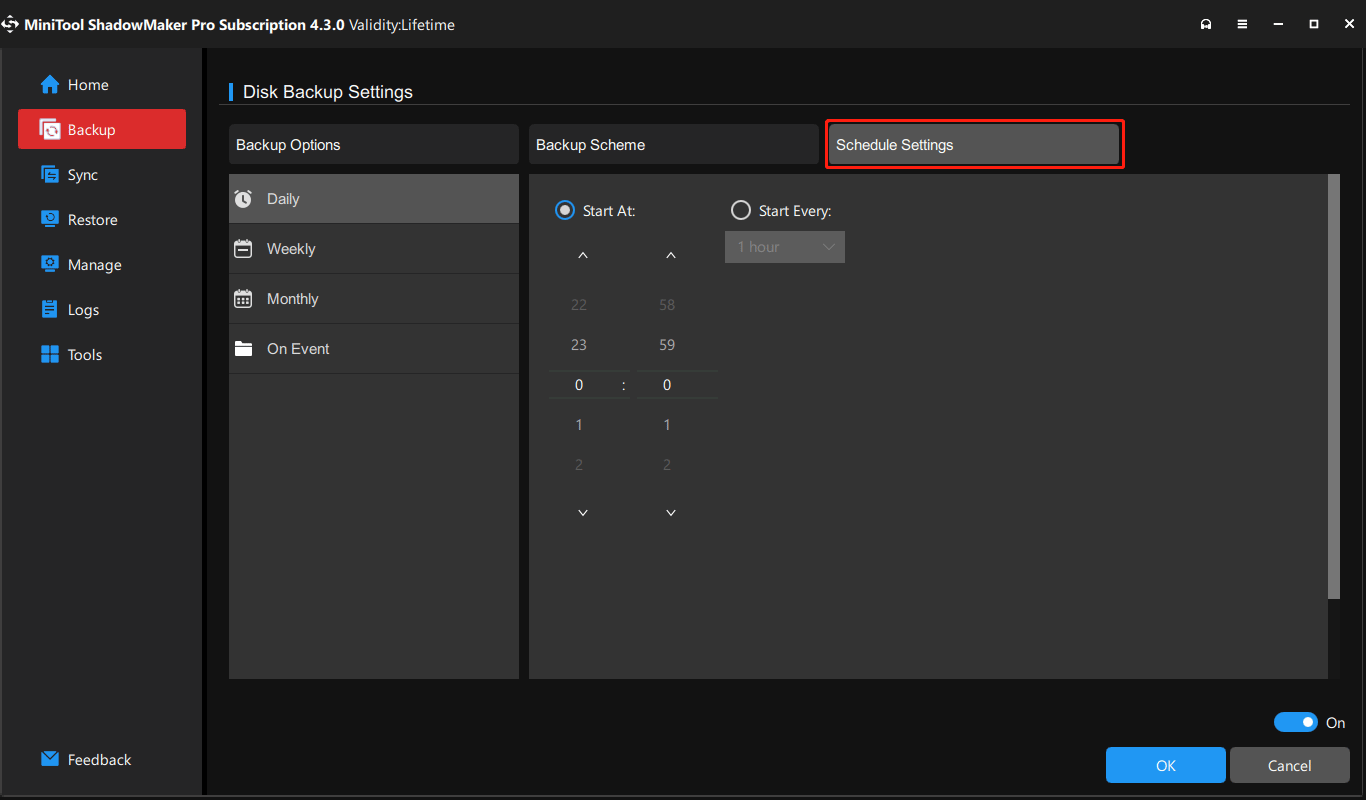
Task: Click the hour up arrow
Action: (x=583, y=256)
